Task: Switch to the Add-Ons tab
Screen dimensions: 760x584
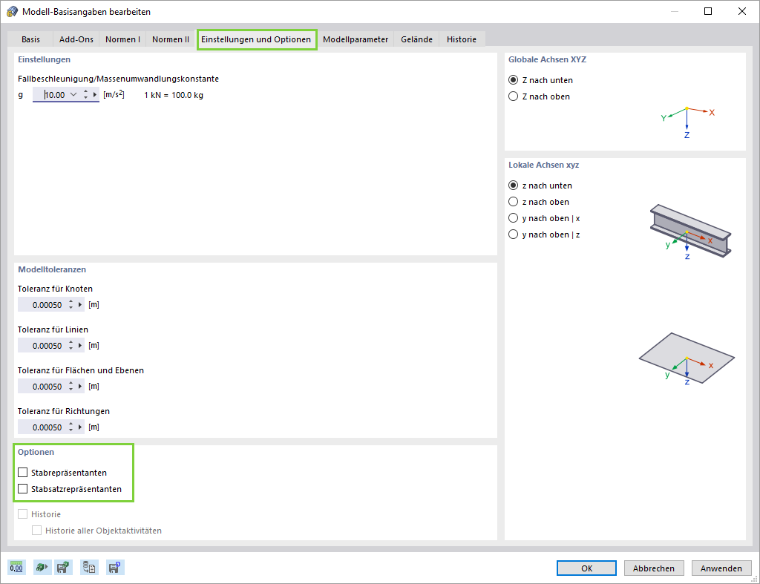Action: tap(76, 39)
